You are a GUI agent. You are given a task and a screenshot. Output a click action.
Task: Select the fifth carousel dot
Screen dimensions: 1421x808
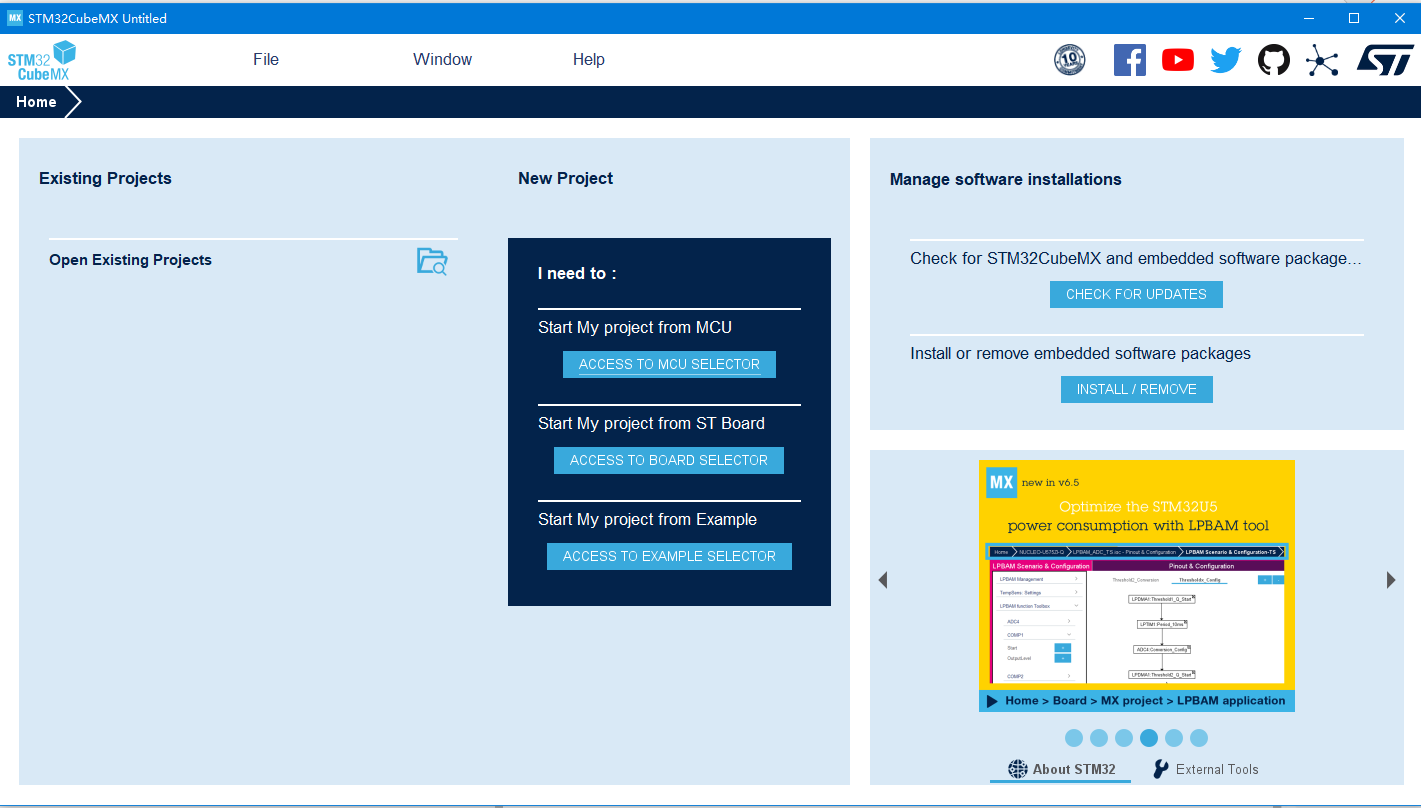(1174, 738)
